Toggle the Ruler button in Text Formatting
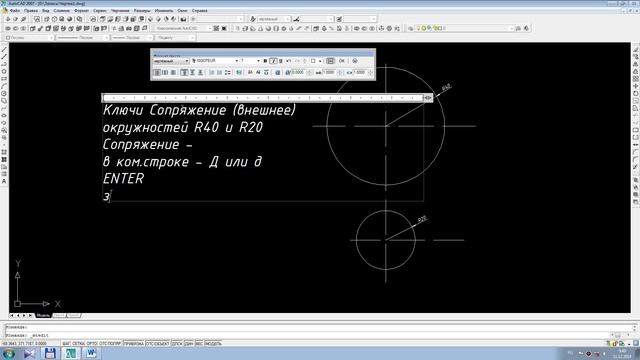The width and height of the screenshot is (640, 360). point(330,61)
